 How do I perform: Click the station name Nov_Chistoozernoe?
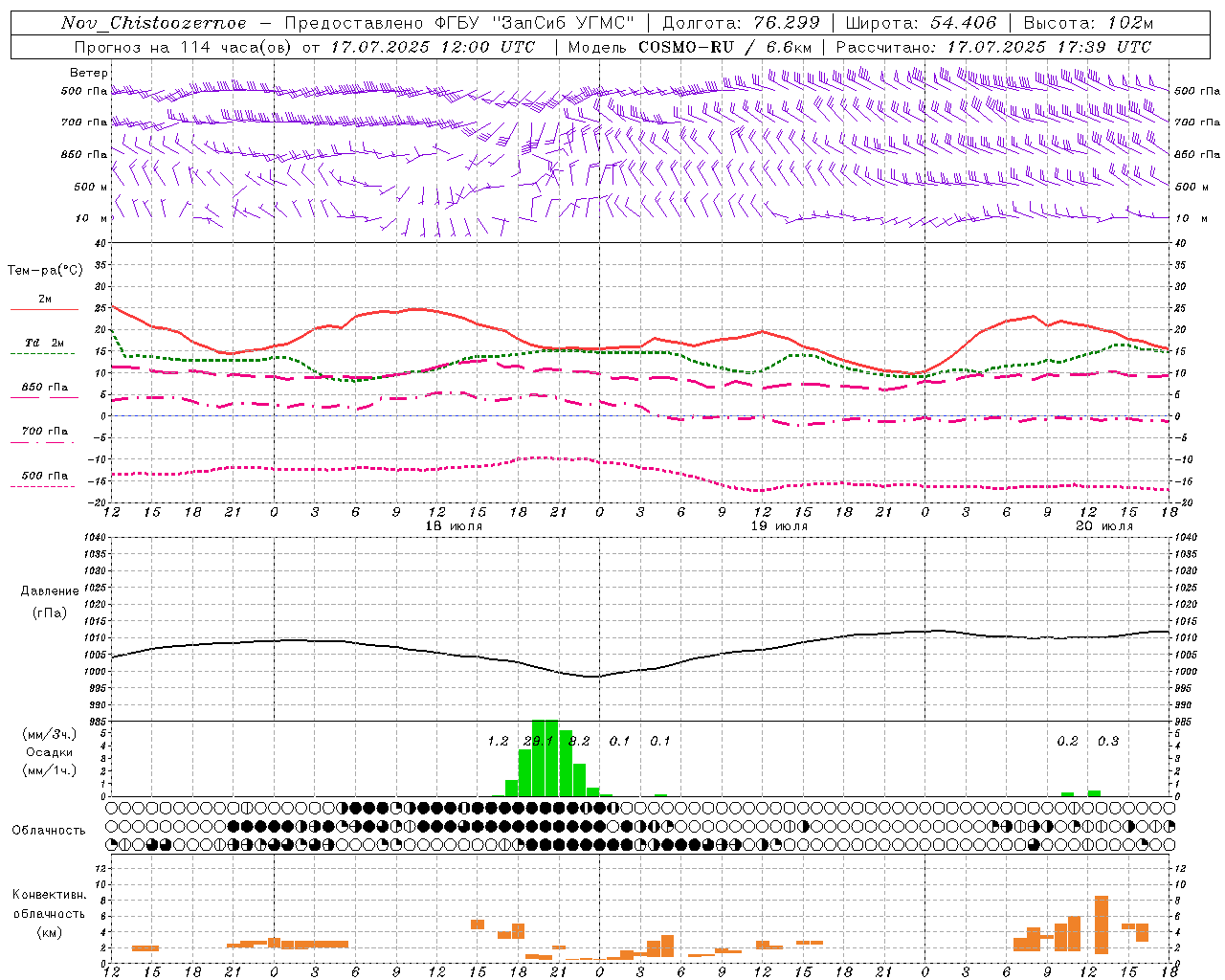(x=153, y=23)
